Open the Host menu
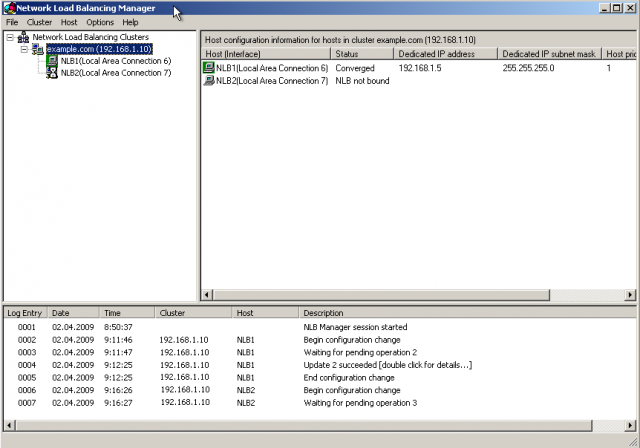 click(69, 22)
